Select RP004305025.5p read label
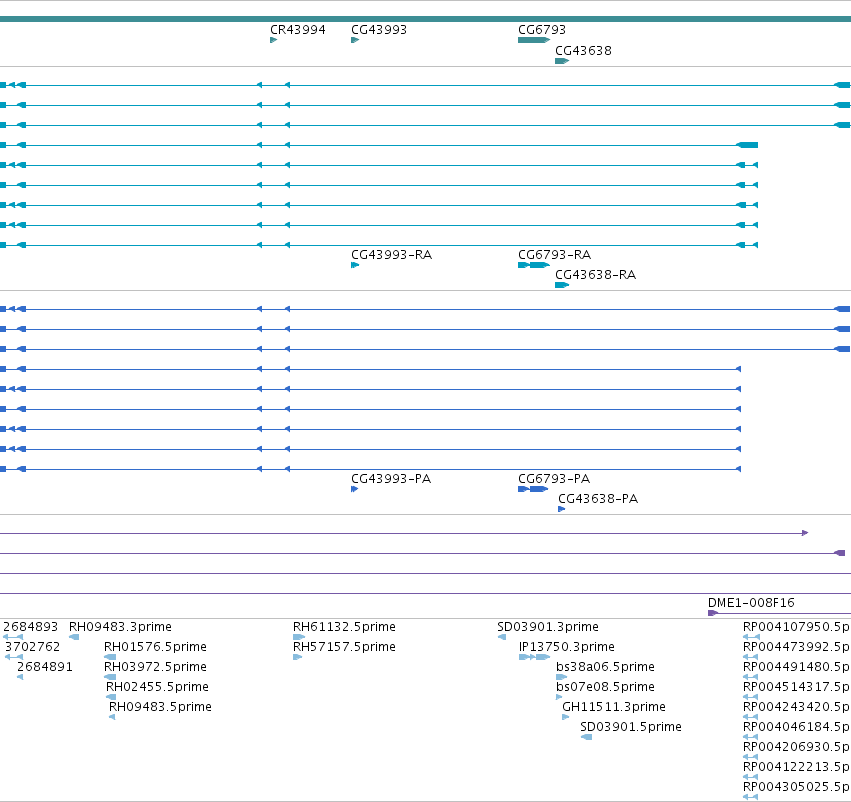 pos(796,788)
